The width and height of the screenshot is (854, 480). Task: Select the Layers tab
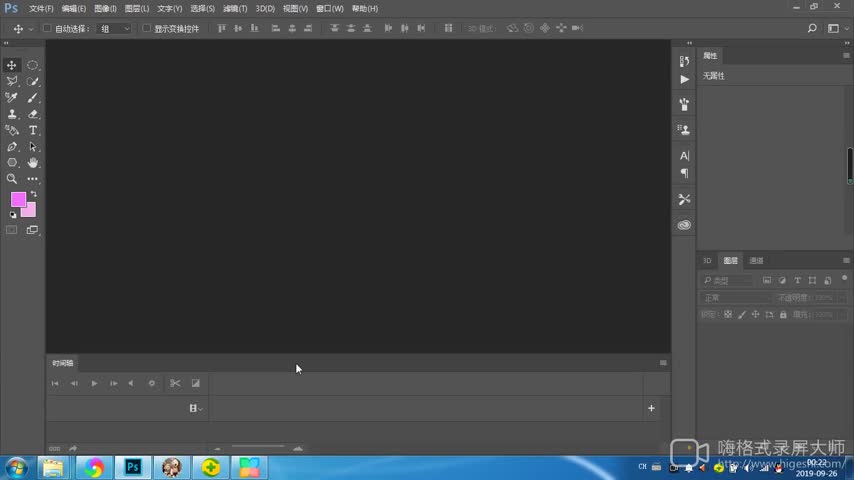click(730, 261)
